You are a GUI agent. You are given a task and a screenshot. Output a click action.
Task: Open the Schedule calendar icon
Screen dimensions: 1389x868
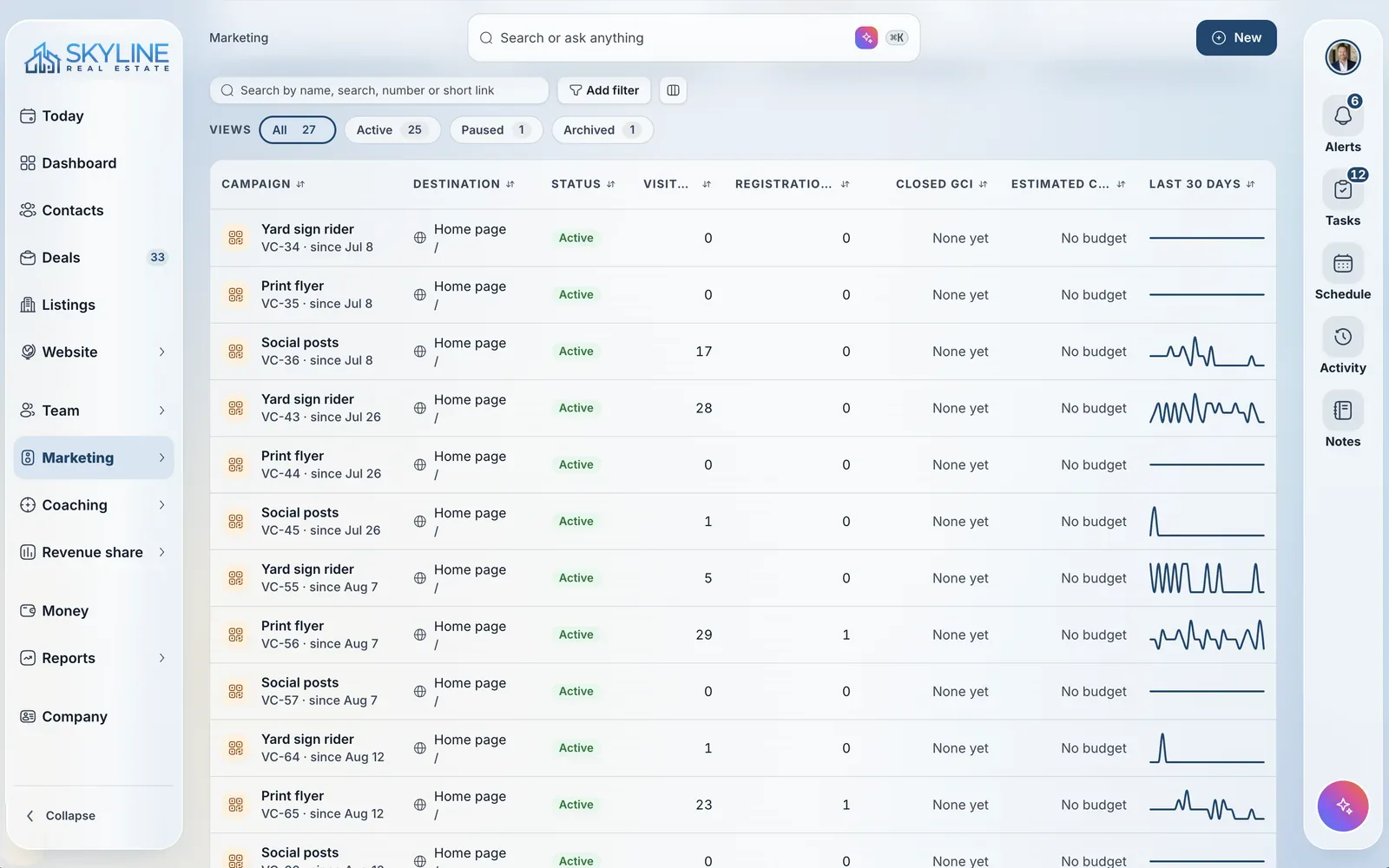click(1342, 264)
